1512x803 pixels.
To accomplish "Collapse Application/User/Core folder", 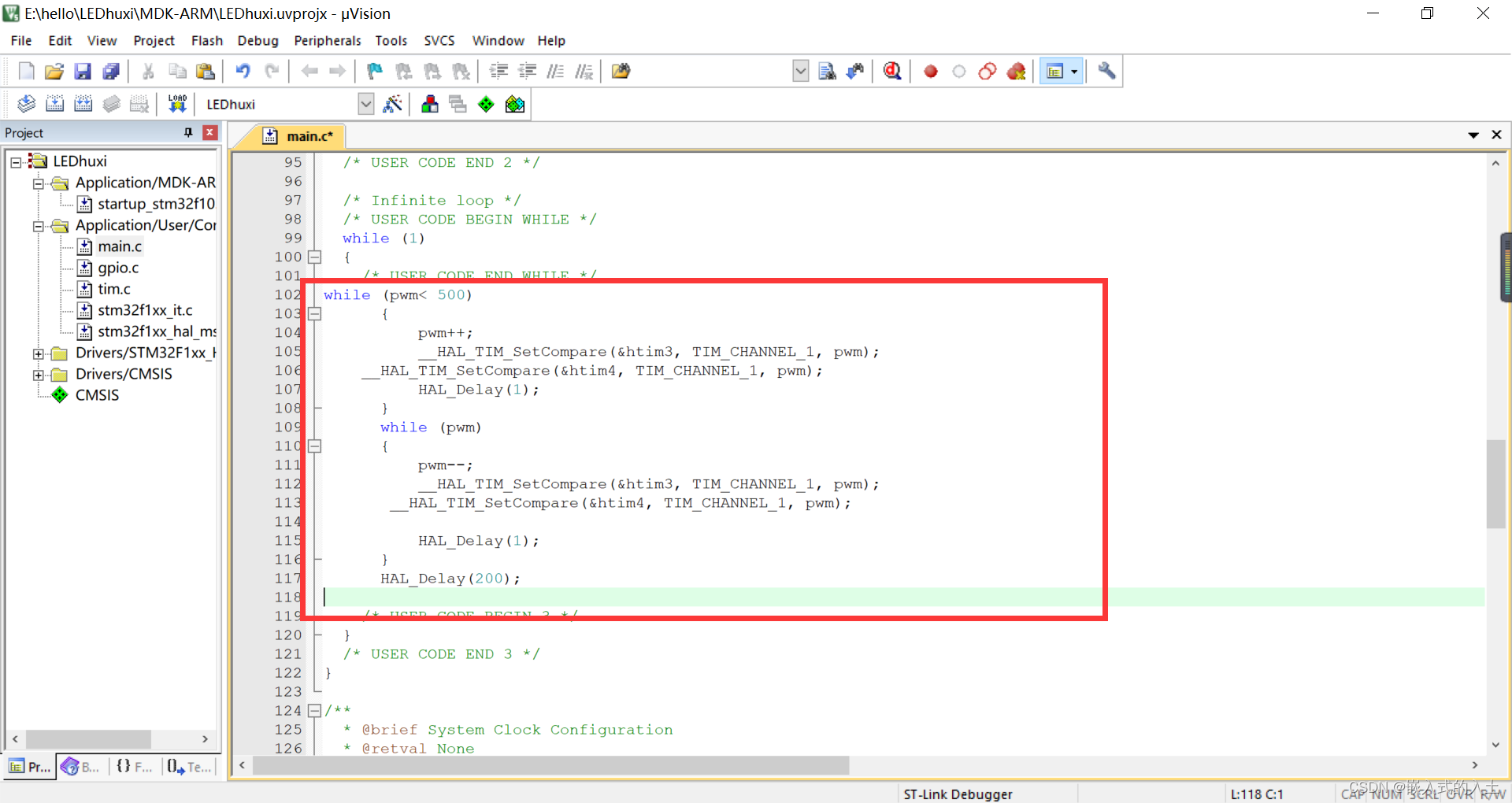I will [x=38, y=226].
